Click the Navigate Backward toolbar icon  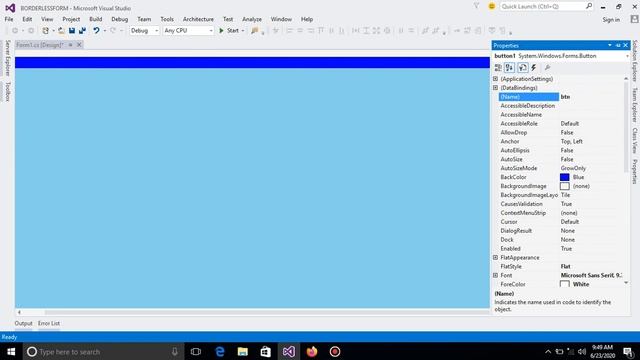[15, 31]
